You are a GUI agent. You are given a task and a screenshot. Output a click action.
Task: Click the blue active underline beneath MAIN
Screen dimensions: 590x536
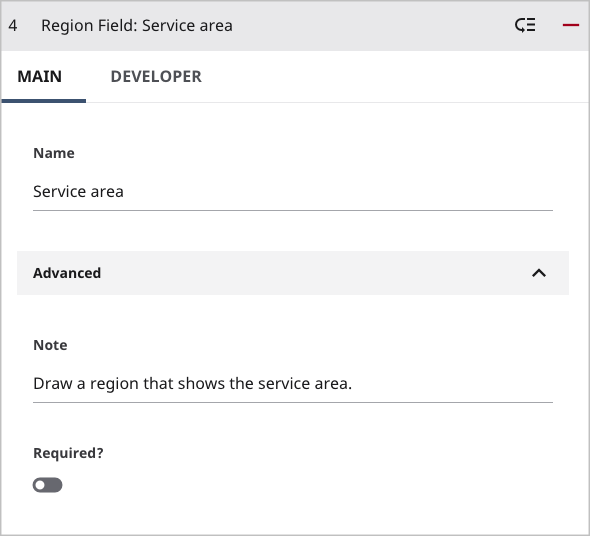(x=44, y=100)
